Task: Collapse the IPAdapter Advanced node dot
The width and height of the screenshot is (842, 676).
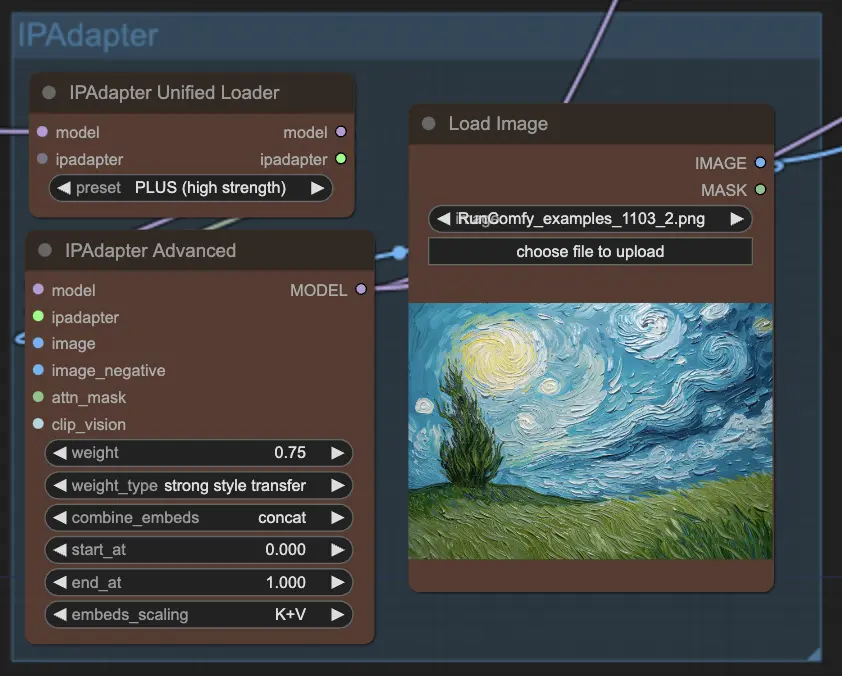Action: point(45,250)
